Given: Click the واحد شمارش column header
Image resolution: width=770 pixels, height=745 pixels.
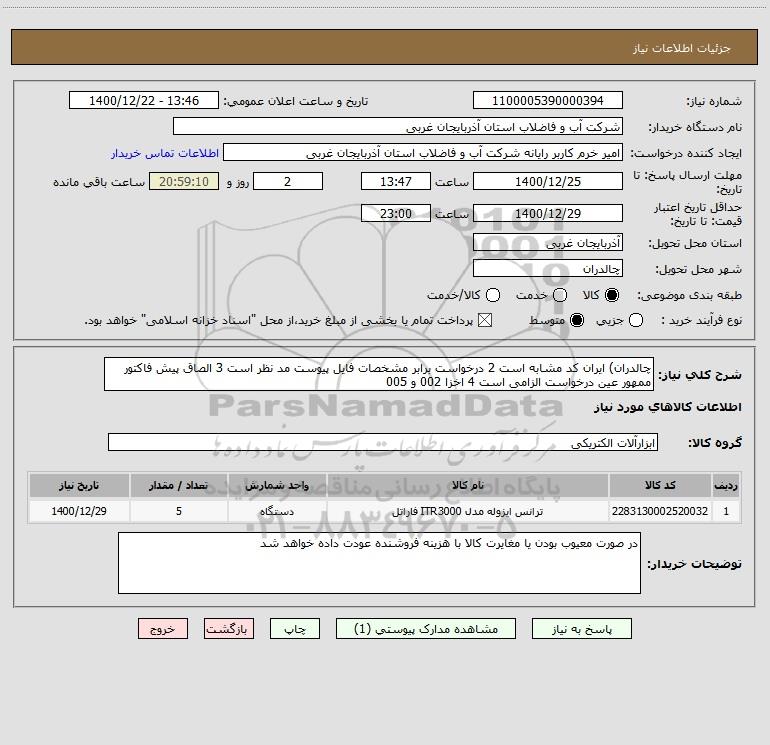Looking at the screenshot, I should tap(277, 485).
